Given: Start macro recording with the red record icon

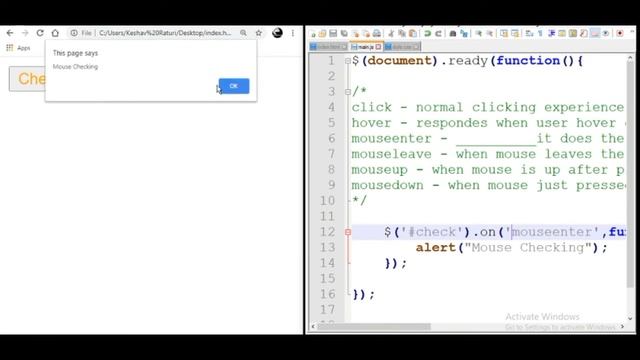Looking at the screenshot, I should 620,33.
